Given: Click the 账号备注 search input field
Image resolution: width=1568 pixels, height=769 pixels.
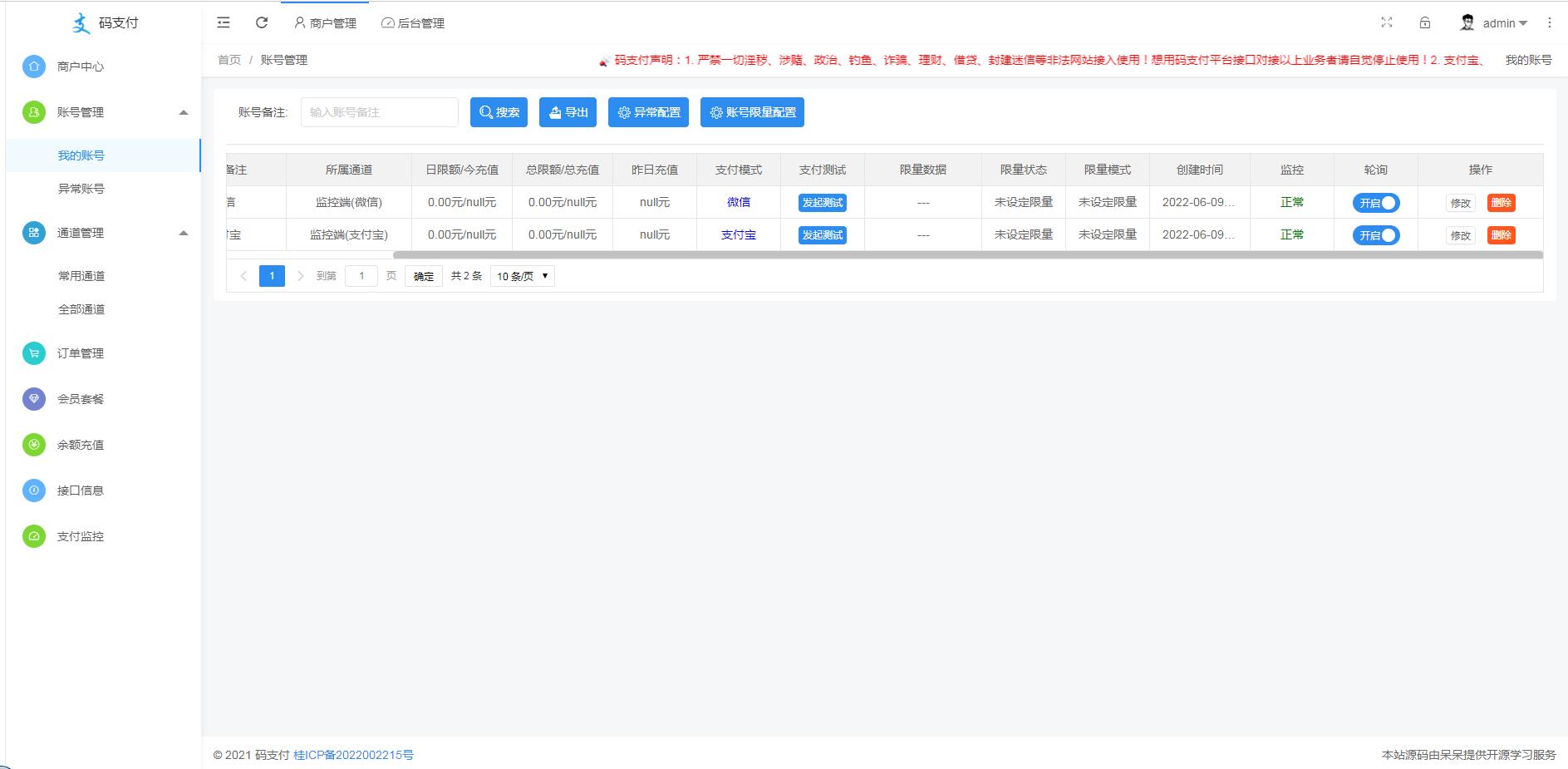Looking at the screenshot, I should click(x=379, y=112).
